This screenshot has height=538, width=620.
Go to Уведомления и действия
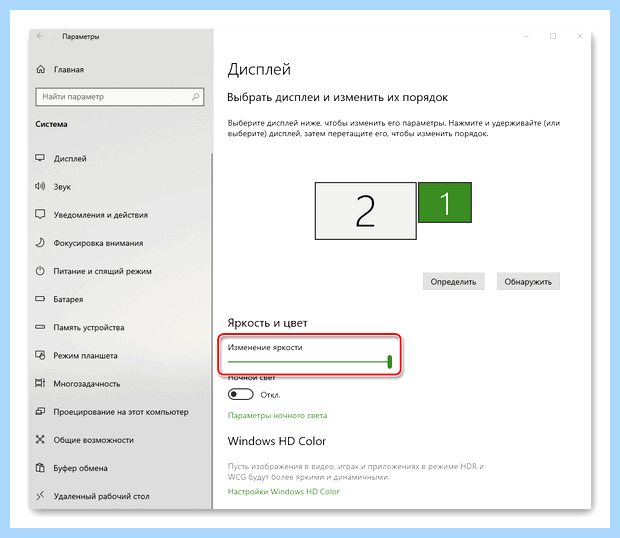click(x=100, y=215)
